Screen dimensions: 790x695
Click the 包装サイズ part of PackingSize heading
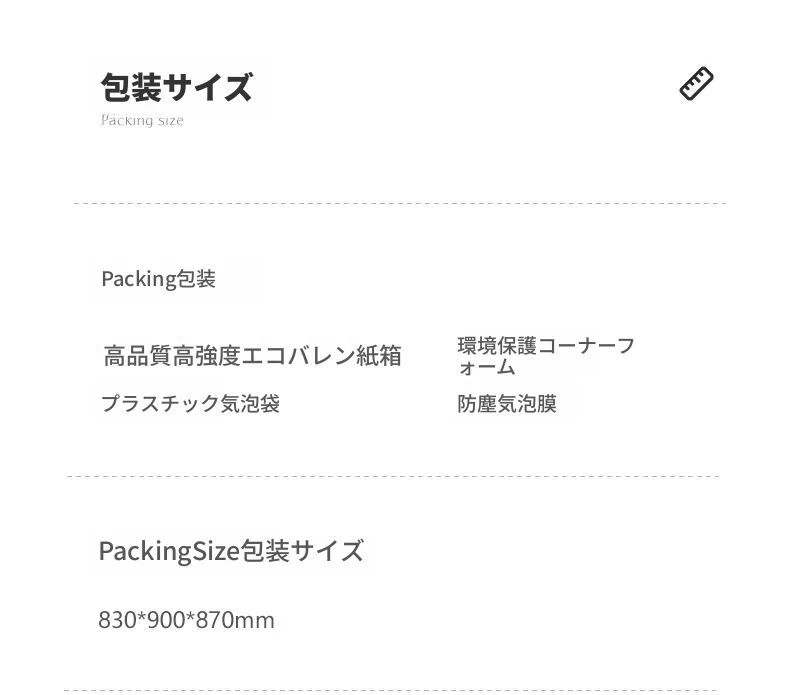tap(302, 550)
